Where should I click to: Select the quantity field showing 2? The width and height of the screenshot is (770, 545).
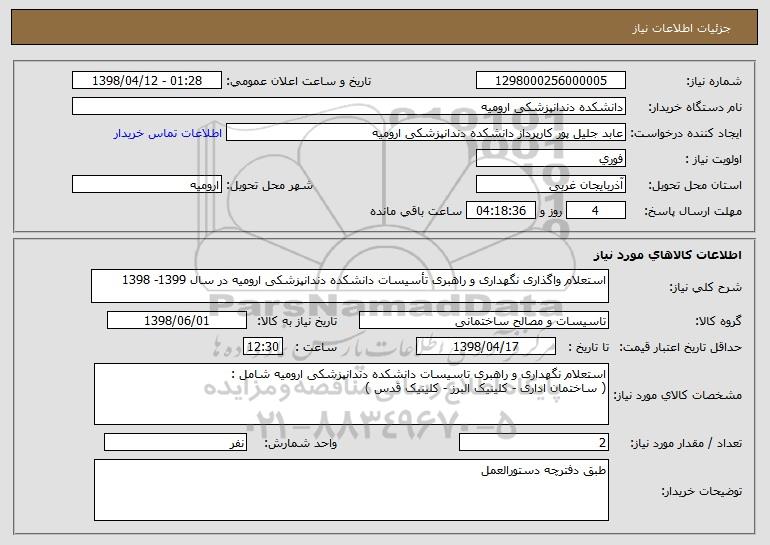(x=534, y=442)
